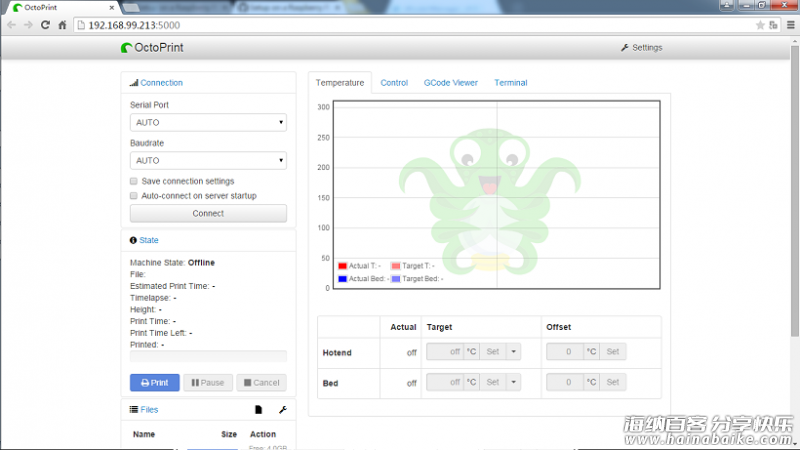Click Set for Hotend offset
The image size is (800, 450).
[x=613, y=352]
